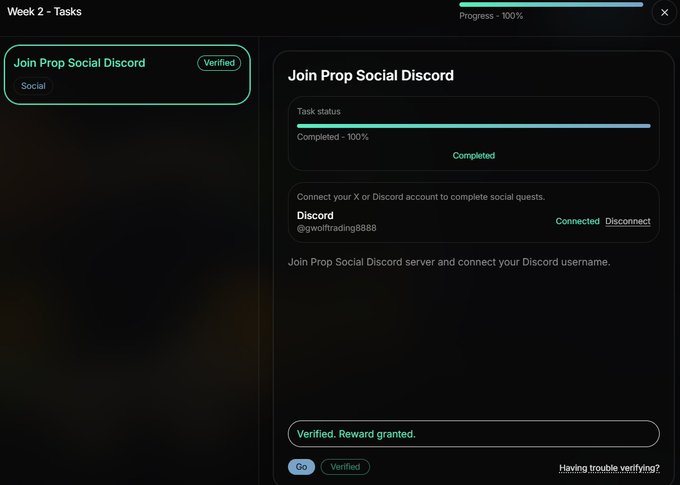Viewport: 680px width, 485px height.
Task: Click the Discord account label
Action: (x=315, y=216)
